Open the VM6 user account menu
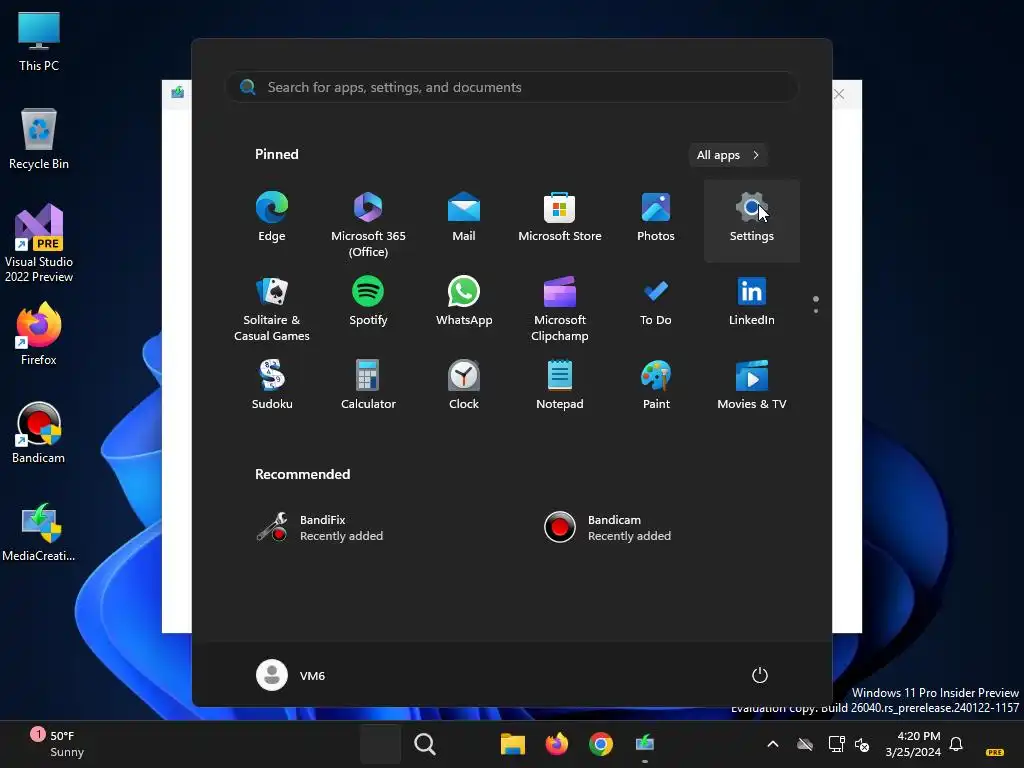Viewport: 1024px width, 768px height. point(291,675)
